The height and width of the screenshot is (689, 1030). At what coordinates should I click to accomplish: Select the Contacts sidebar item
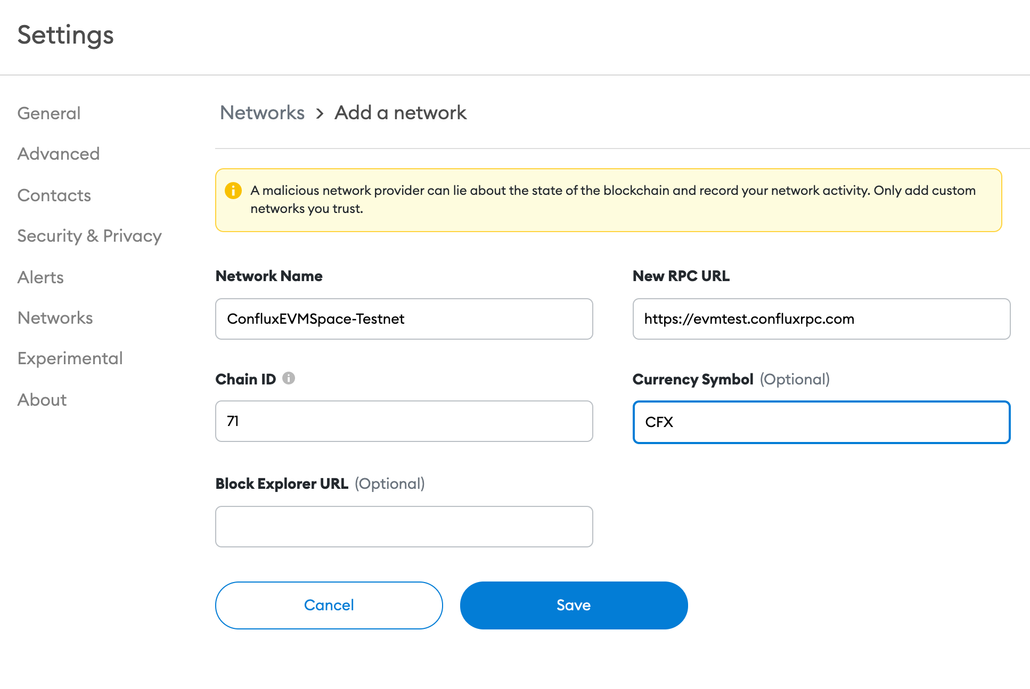point(54,195)
